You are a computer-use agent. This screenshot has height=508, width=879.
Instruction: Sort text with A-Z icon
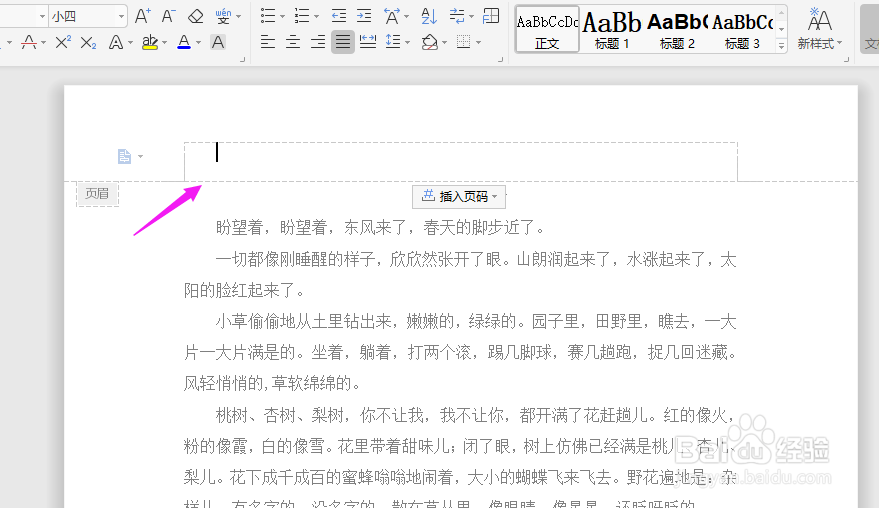click(429, 16)
